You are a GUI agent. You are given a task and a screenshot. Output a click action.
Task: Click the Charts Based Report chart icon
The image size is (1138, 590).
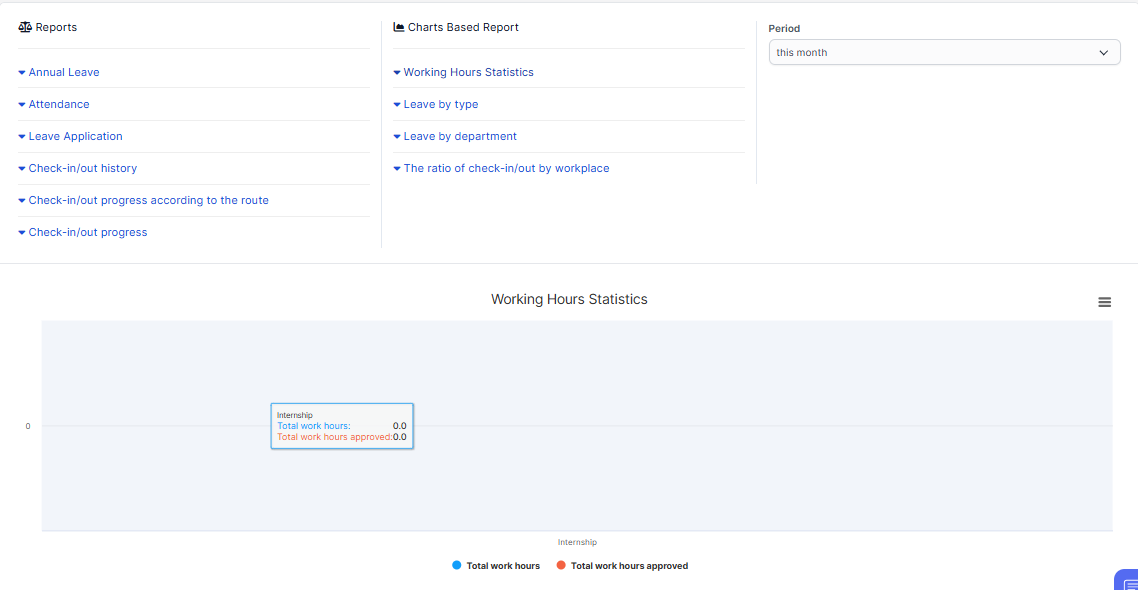(399, 28)
